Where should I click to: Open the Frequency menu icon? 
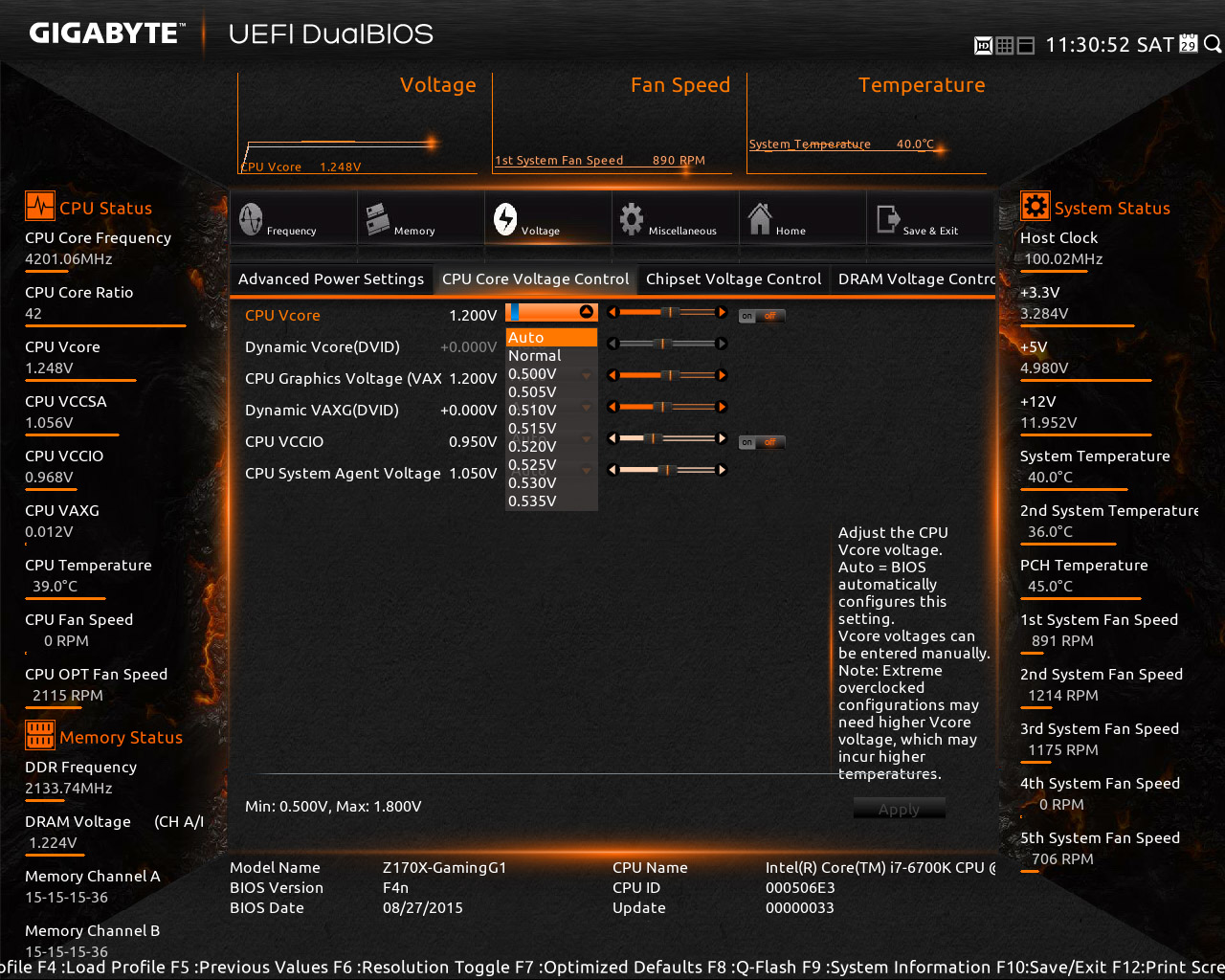point(251,219)
